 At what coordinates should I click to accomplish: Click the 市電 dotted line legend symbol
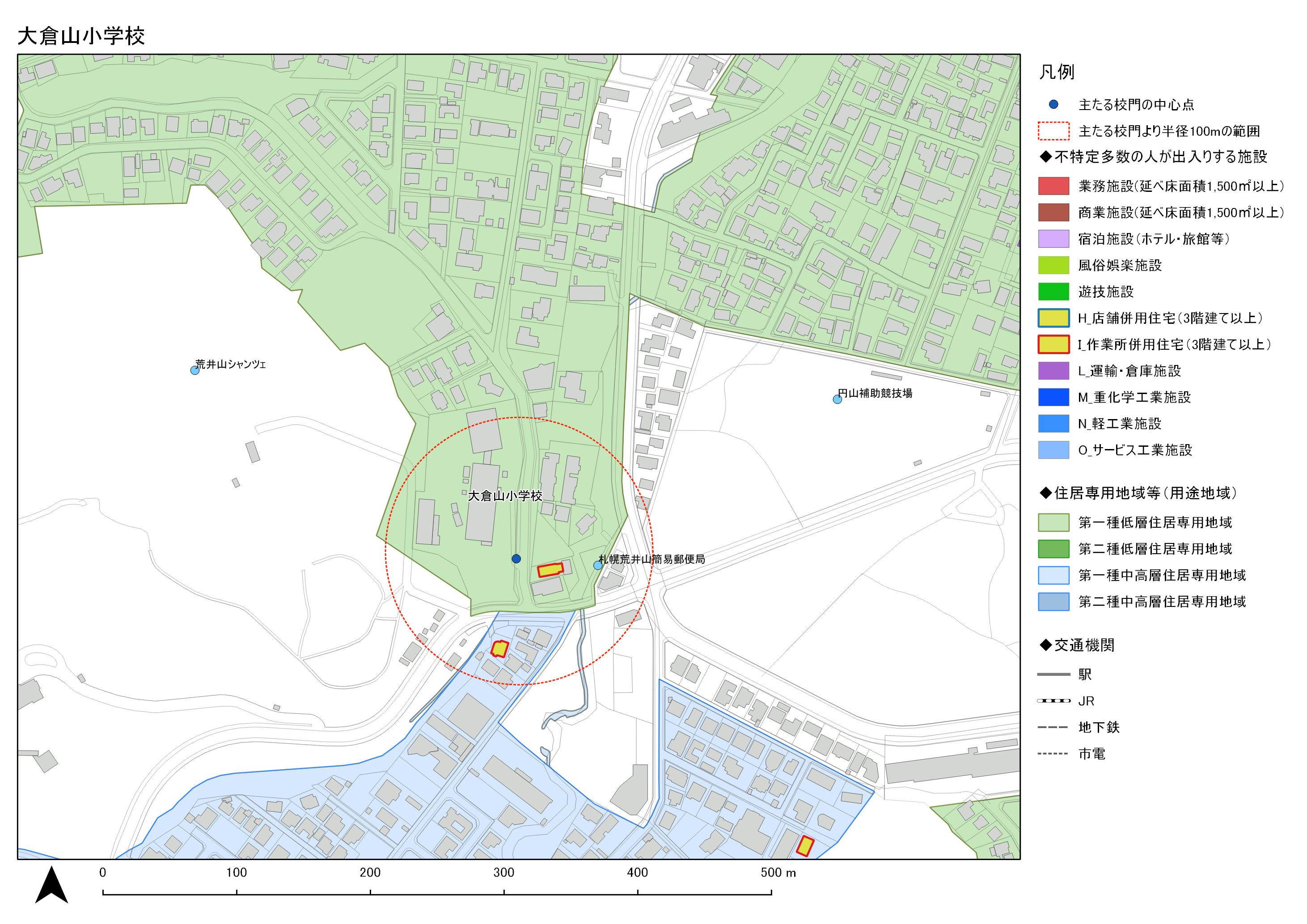pos(1053,754)
